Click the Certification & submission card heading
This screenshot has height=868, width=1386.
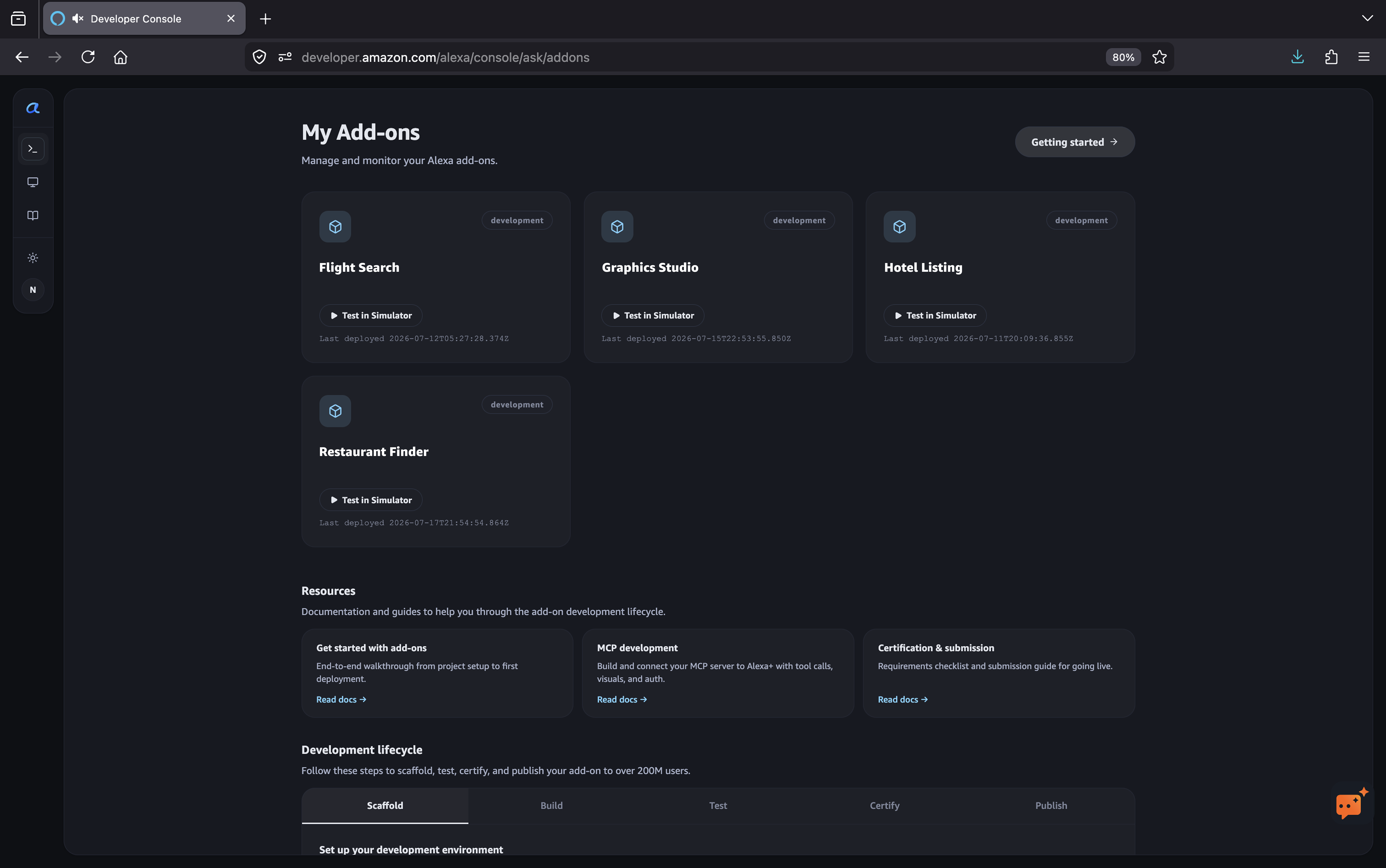936,648
